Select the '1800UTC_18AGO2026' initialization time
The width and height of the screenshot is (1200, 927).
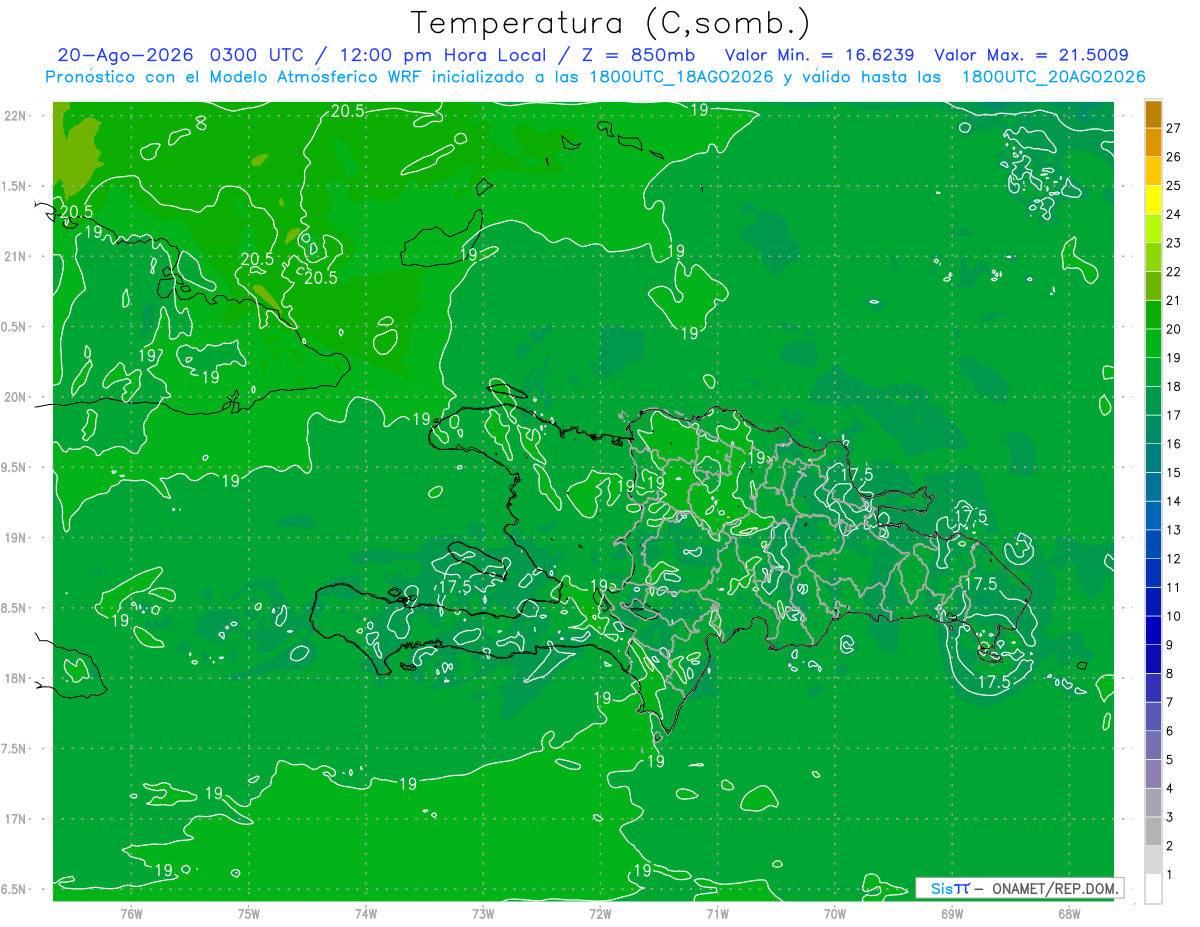682,77
